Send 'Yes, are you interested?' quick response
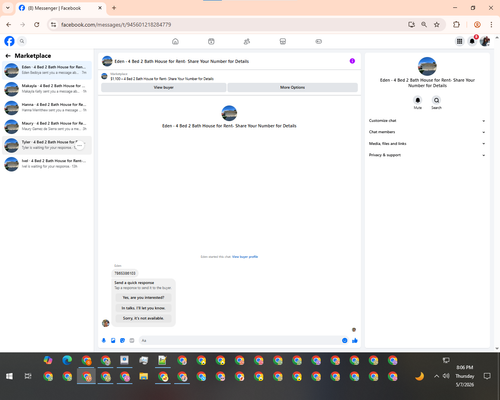500x400 pixels. click(143, 297)
